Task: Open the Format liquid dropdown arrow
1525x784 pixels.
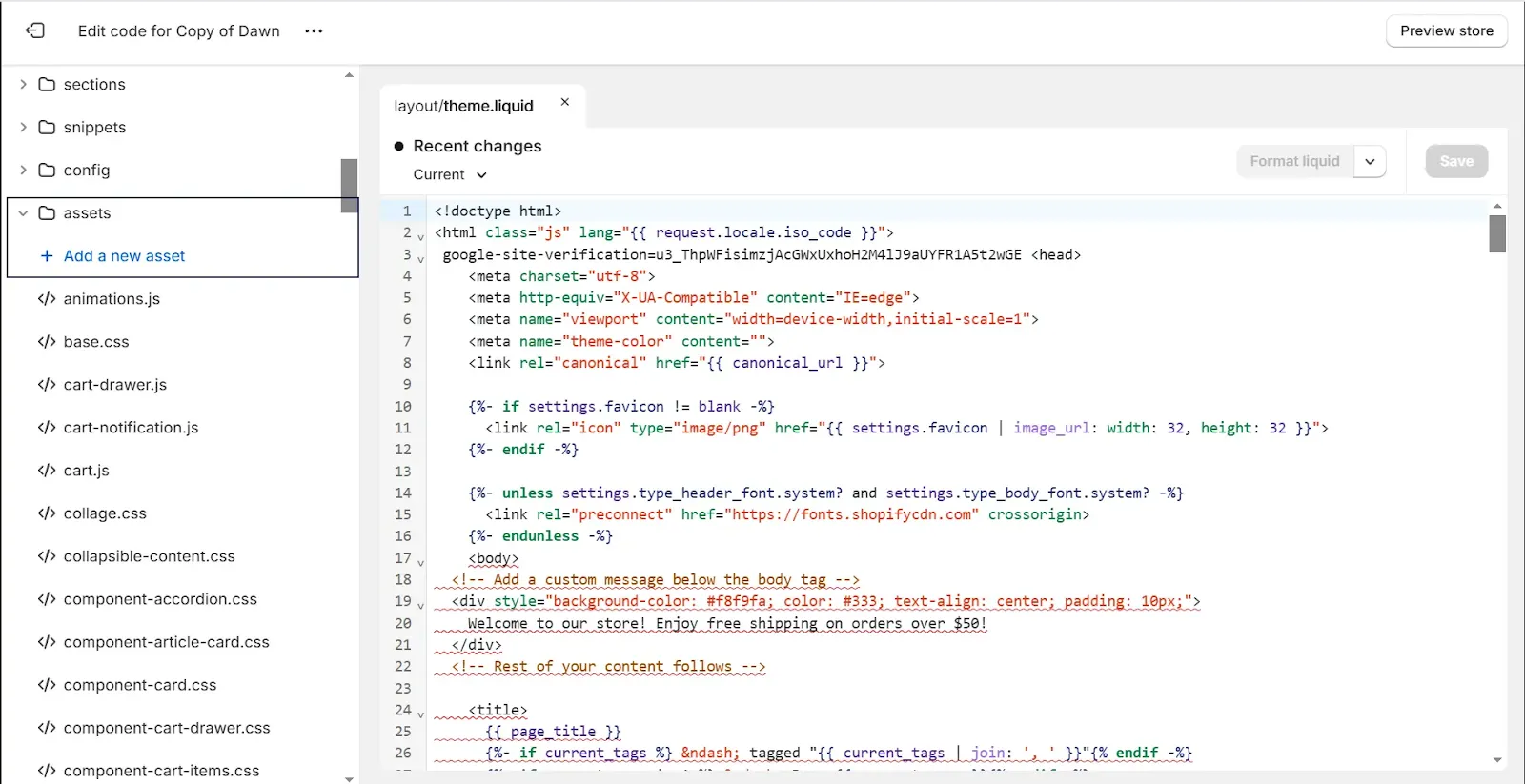Action: coord(1370,161)
